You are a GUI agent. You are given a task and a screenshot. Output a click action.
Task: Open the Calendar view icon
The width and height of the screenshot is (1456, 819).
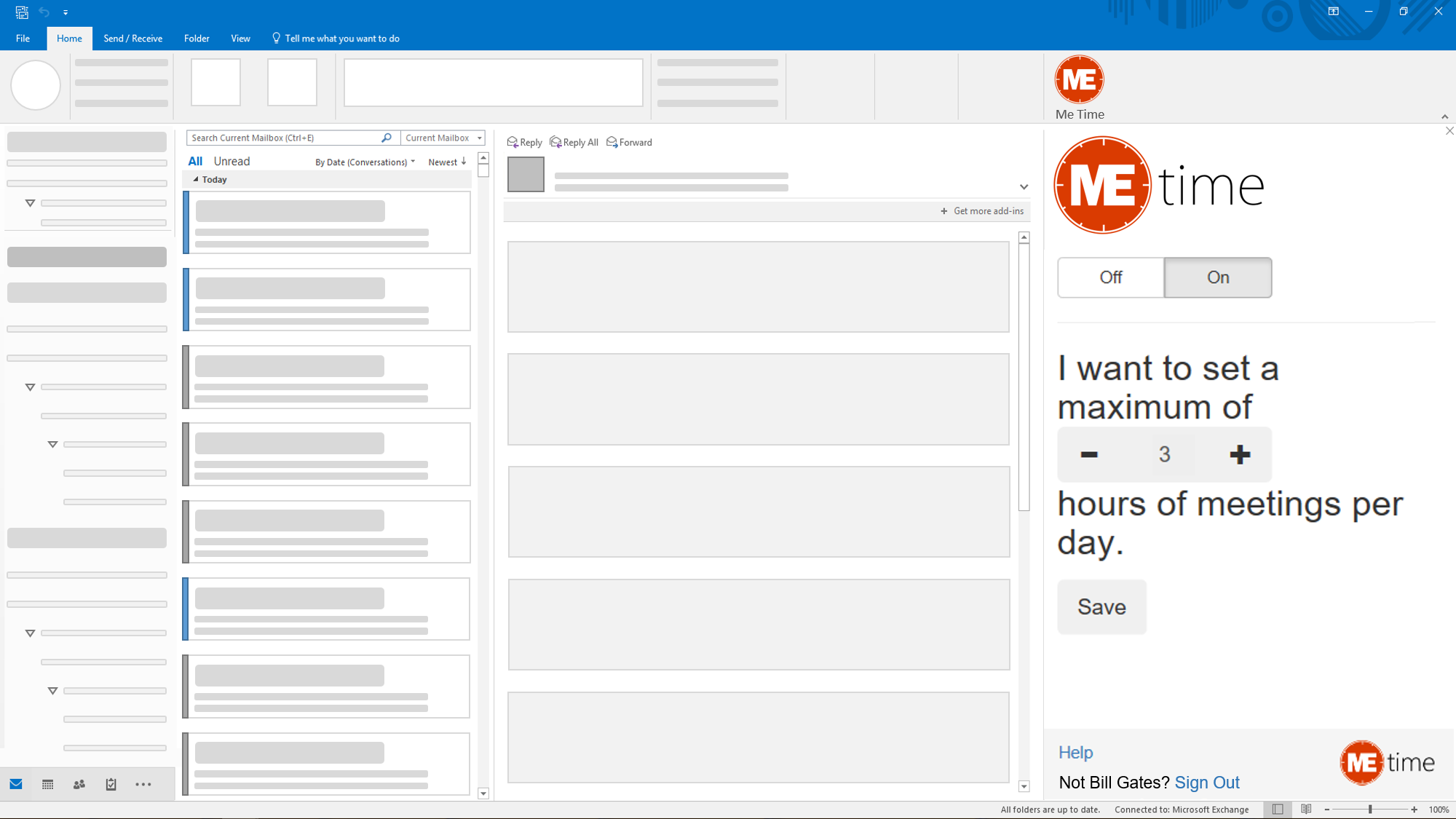click(x=48, y=784)
